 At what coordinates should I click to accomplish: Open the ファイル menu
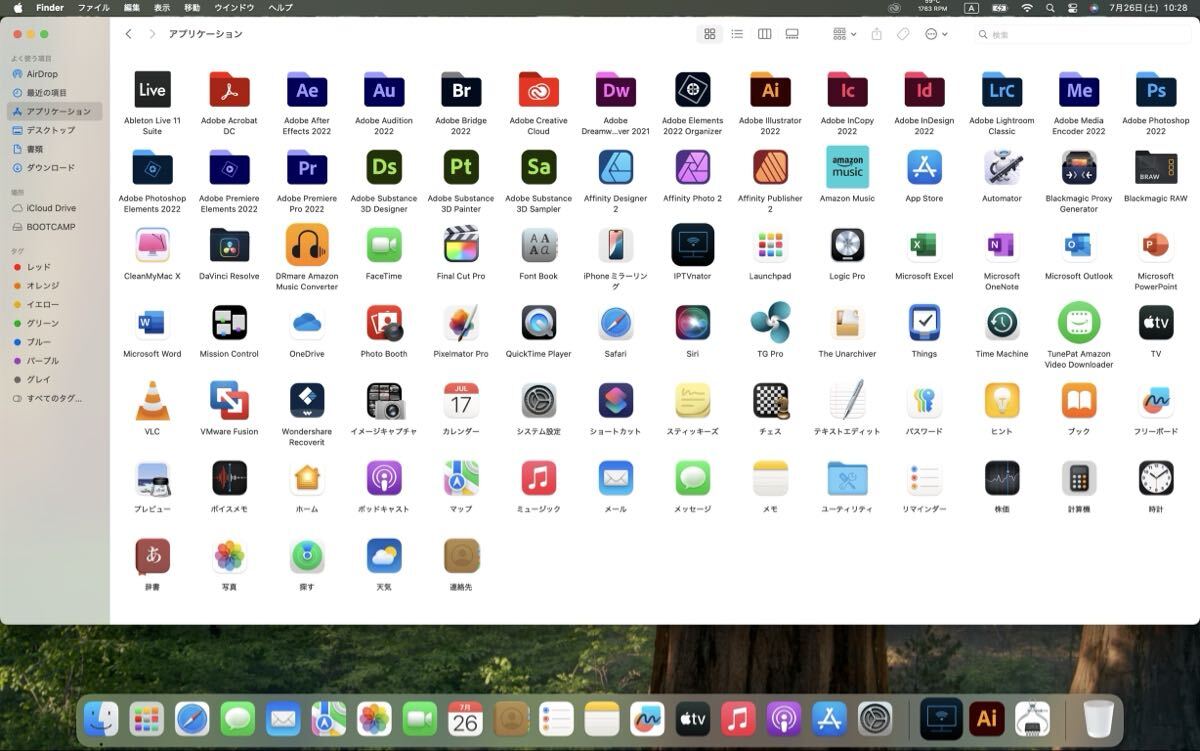[x=94, y=7]
